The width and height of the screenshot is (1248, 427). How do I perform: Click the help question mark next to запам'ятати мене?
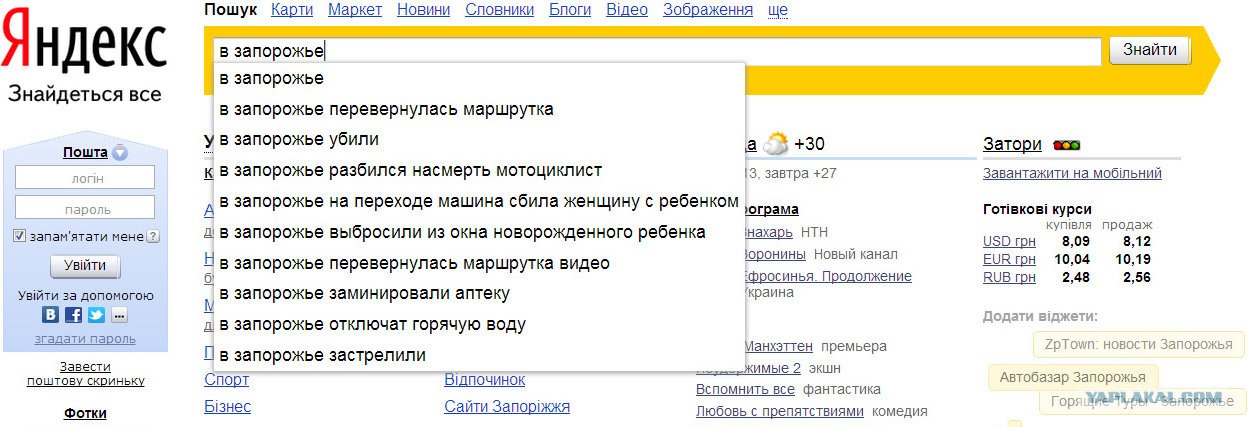pyautogui.click(x=153, y=237)
